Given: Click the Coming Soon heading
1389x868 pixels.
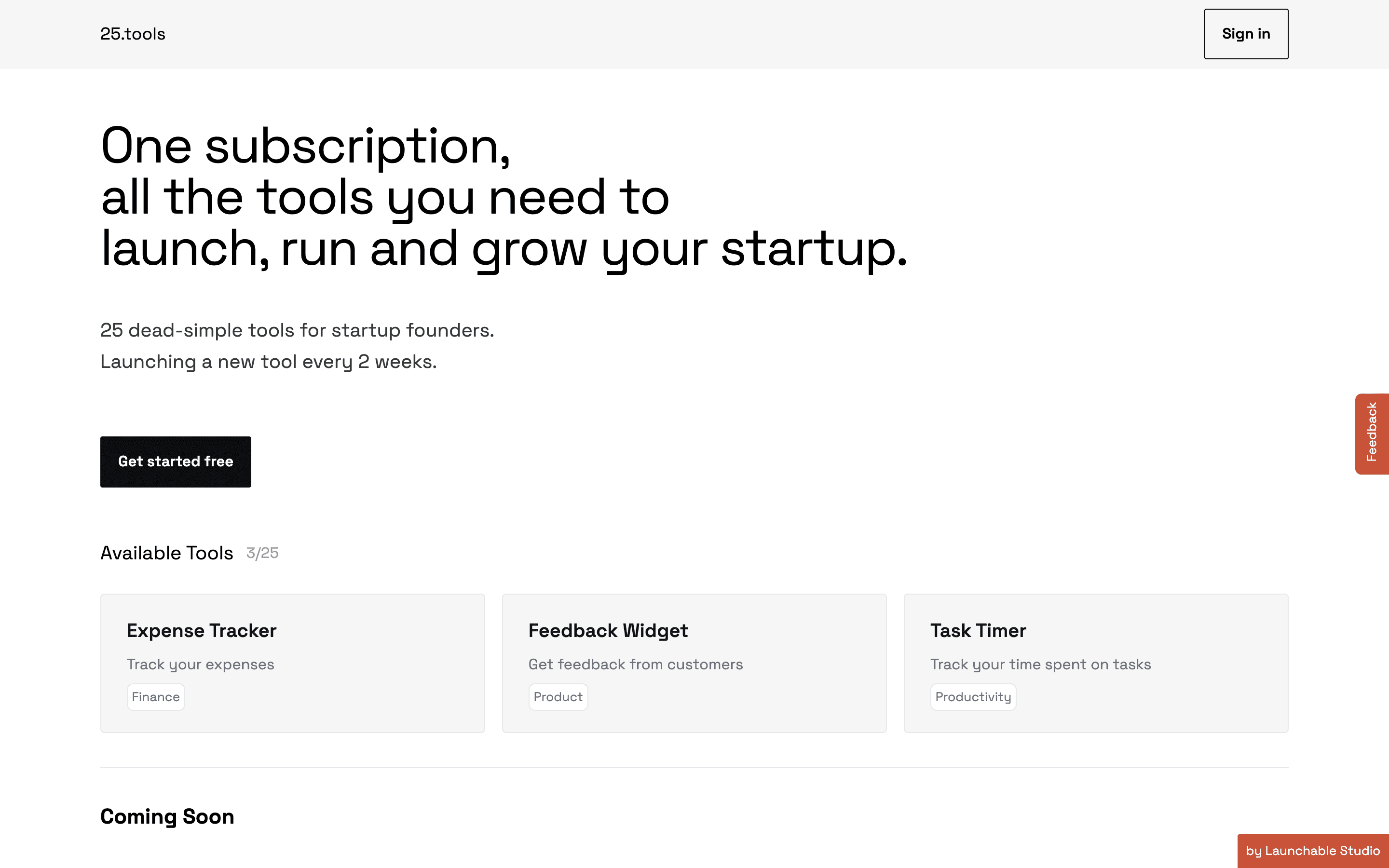Looking at the screenshot, I should coord(167,816).
